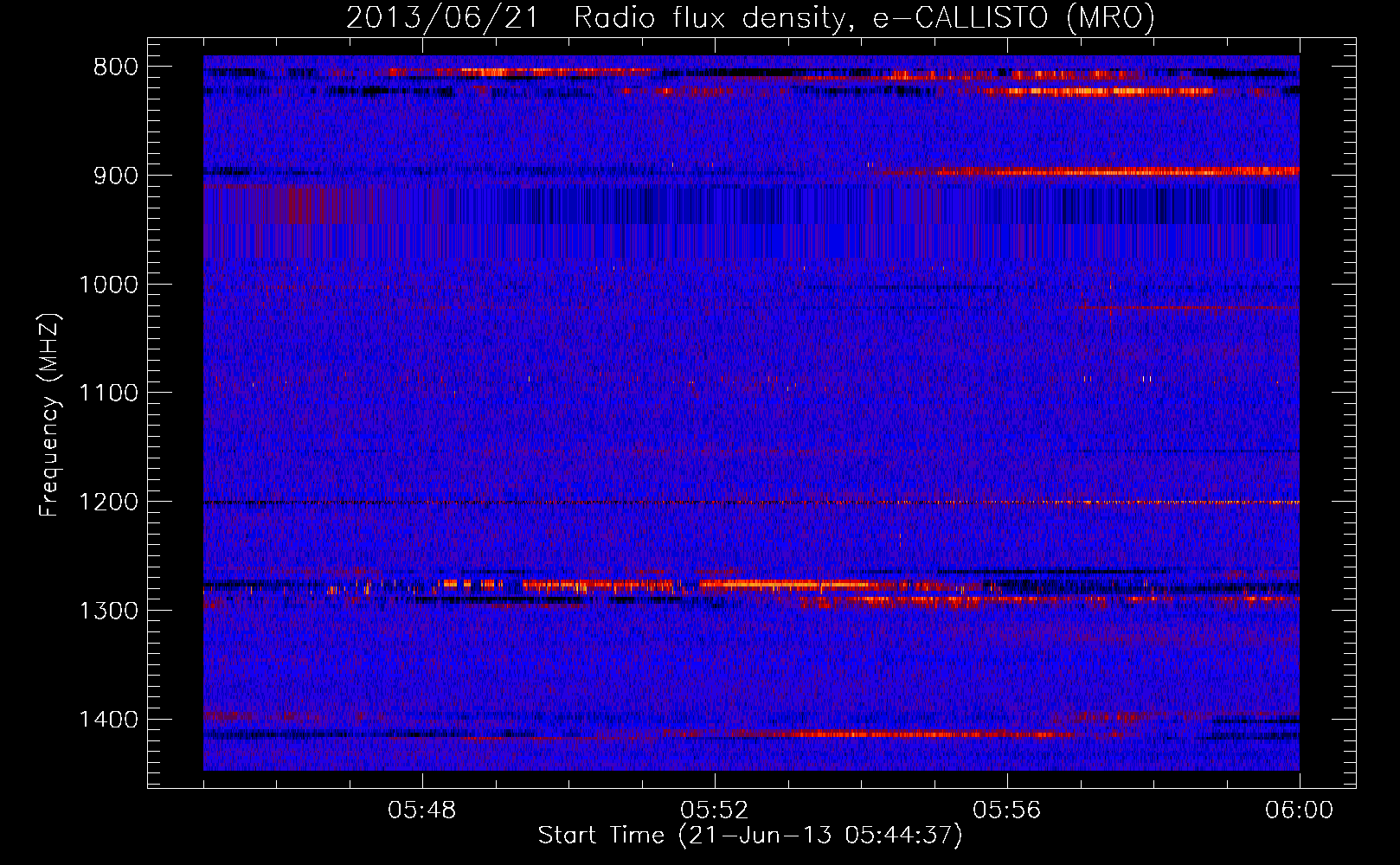Screen dimensions: 1400x865
Task: Click the 05:56 time tick label
Action: tap(1007, 811)
